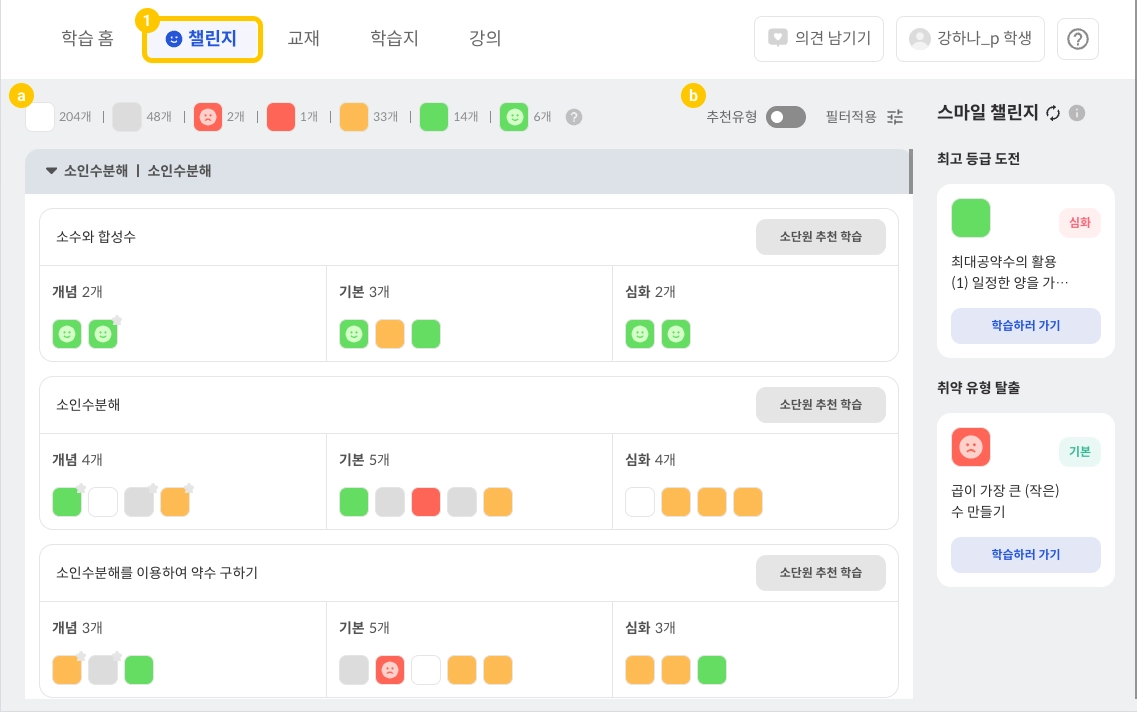This screenshot has height=712, width=1137.
Task: Click the info icon beside 스마일 챌린지
Action: point(1077,113)
